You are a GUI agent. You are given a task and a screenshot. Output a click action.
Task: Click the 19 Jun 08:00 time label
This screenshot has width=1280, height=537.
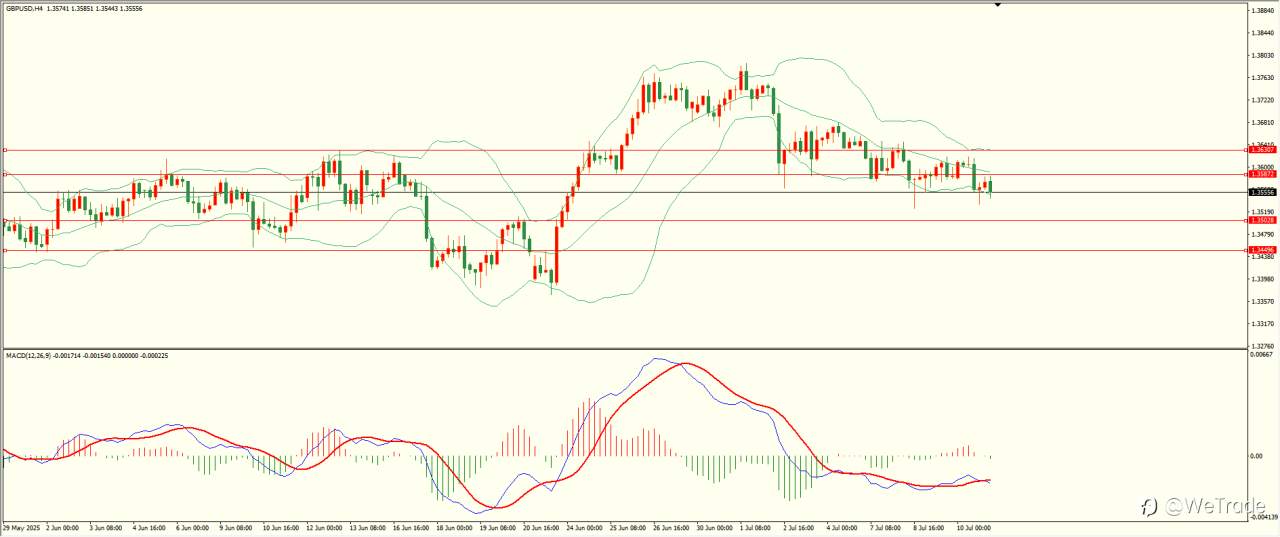tap(499, 526)
